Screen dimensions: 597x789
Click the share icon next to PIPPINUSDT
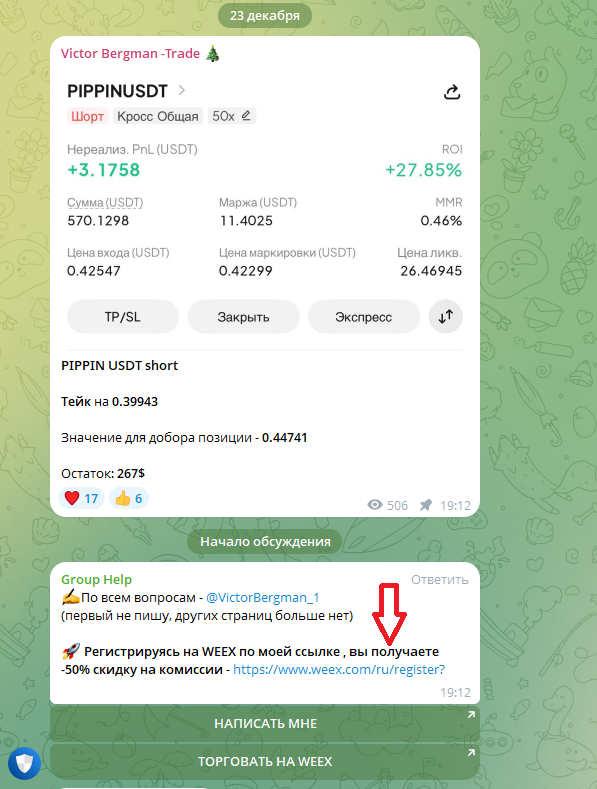coord(452,92)
